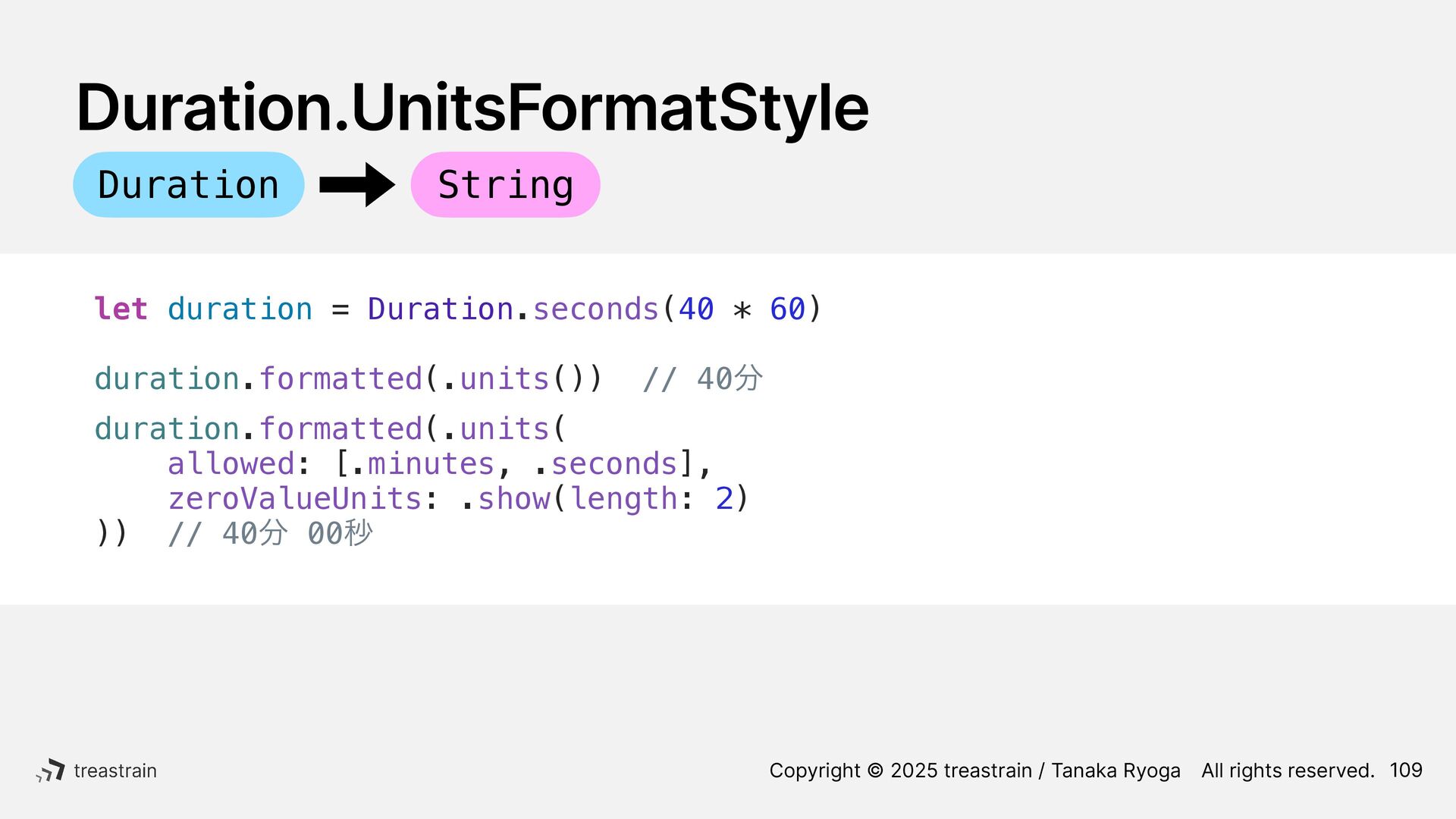Click the number 60 in the code
The width and height of the screenshot is (1456, 819).
tap(787, 309)
